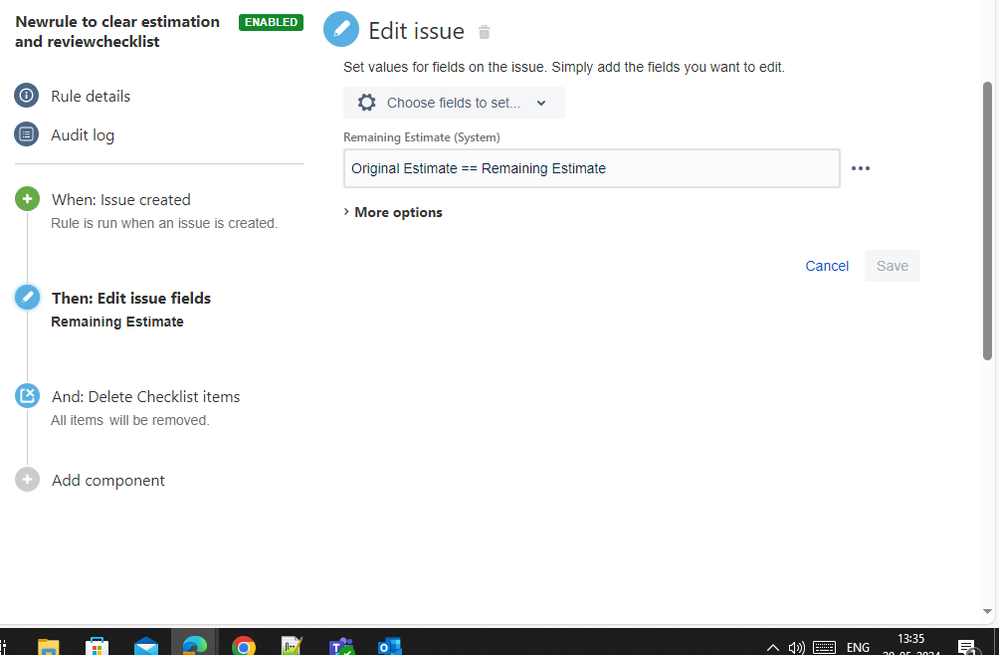Select the When: Issue created step
The height and width of the screenshot is (655, 999).
pos(121,199)
